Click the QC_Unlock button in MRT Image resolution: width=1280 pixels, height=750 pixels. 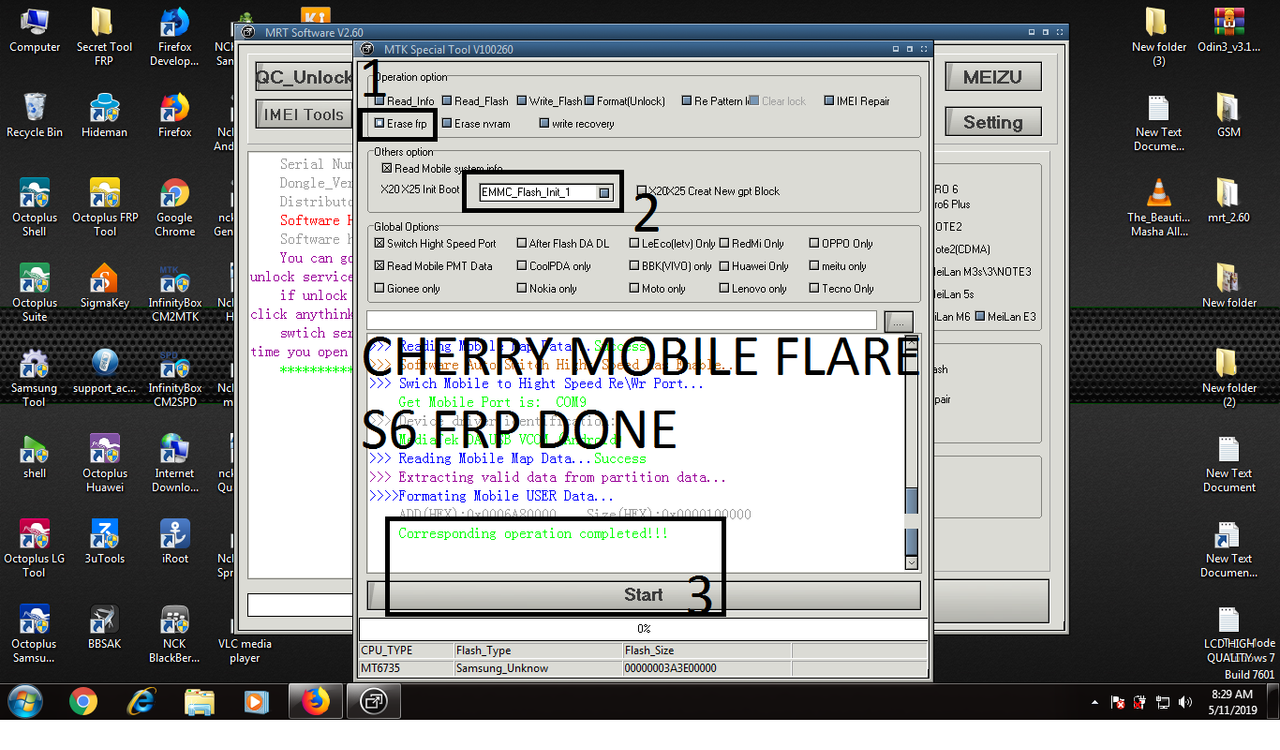[304, 77]
